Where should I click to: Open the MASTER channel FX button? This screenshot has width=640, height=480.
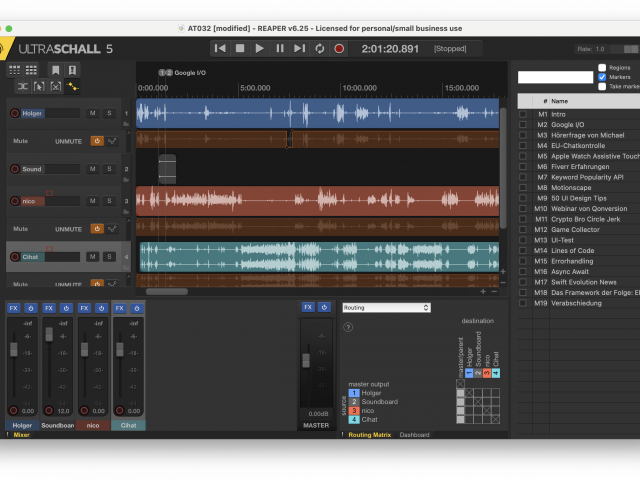pyautogui.click(x=308, y=307)
